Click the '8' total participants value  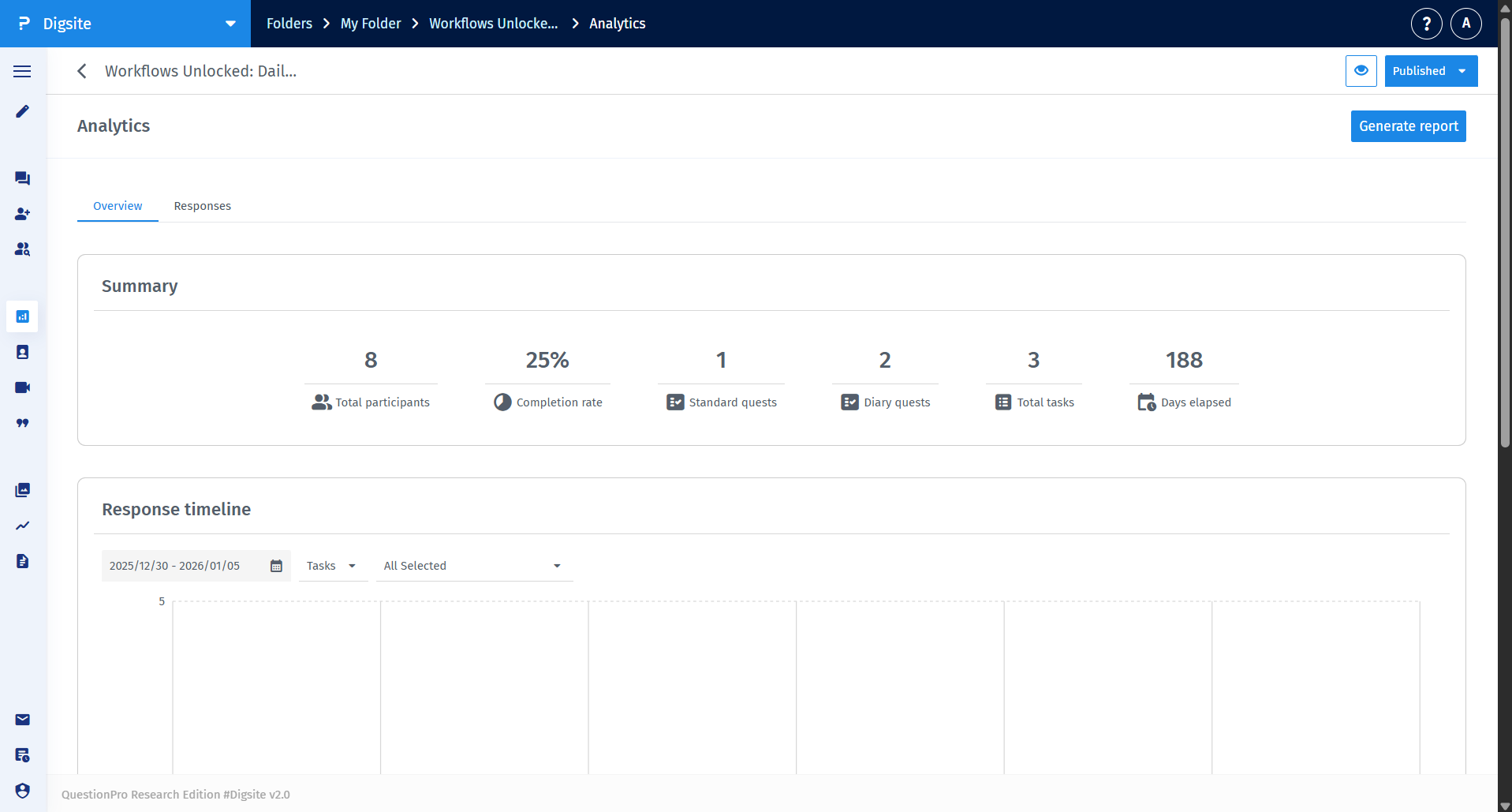[x=371, y=361]
